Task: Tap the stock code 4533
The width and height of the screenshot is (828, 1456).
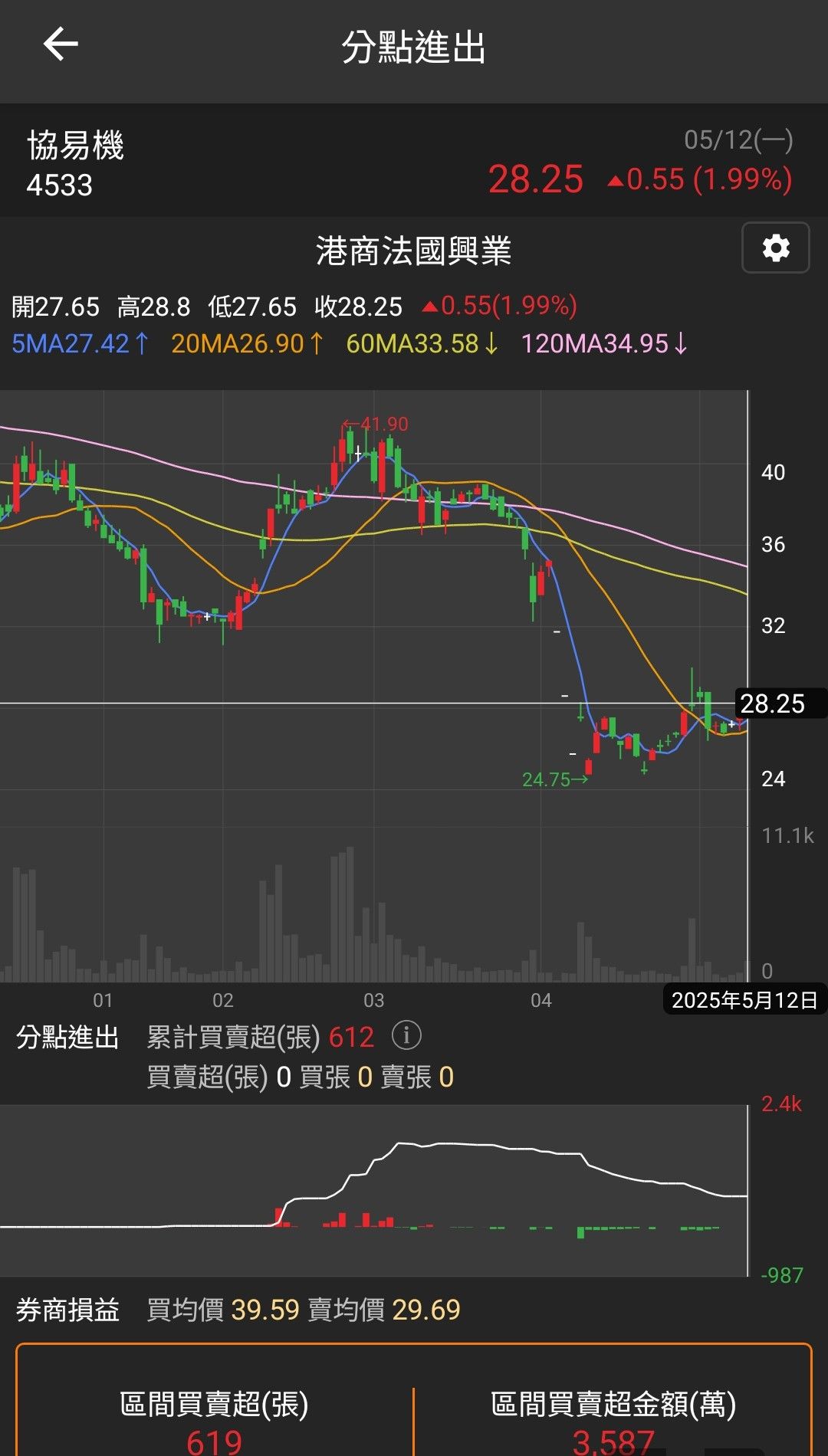Action: [x=59, y=185]
